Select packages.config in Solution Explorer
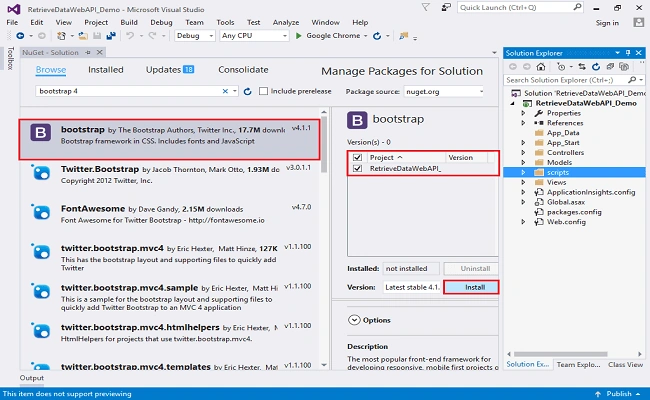This screenshot has height=400, width=650. (x=574, y=212)
